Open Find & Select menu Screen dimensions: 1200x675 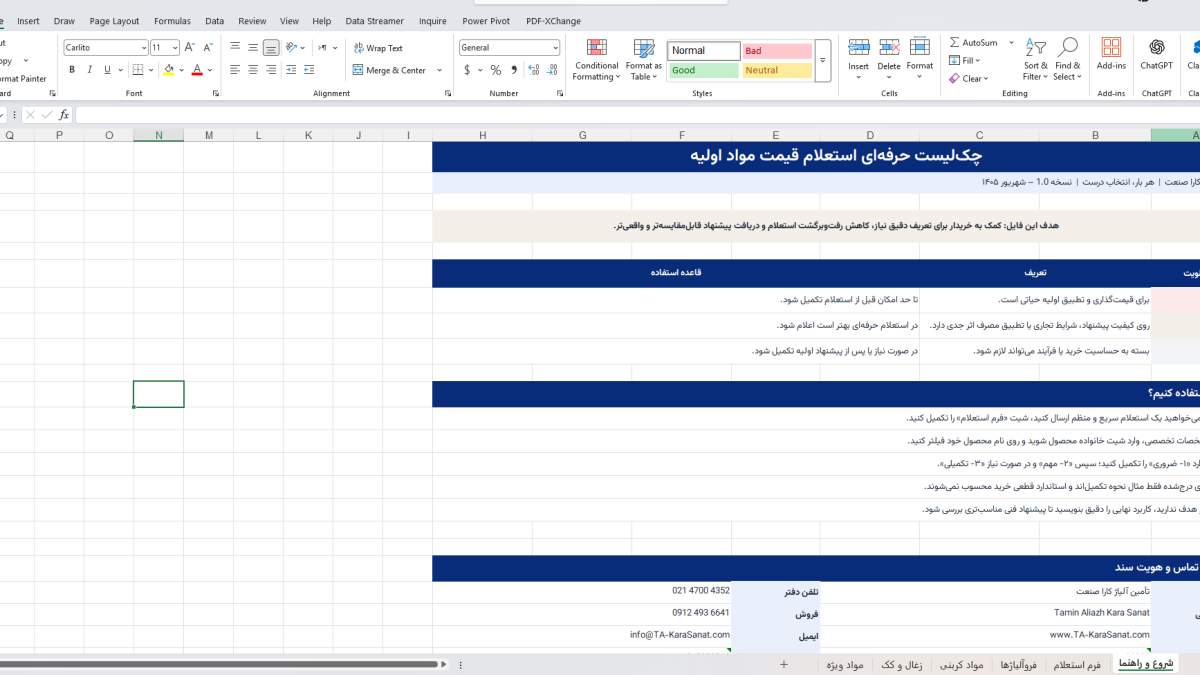click(1068, 60)
